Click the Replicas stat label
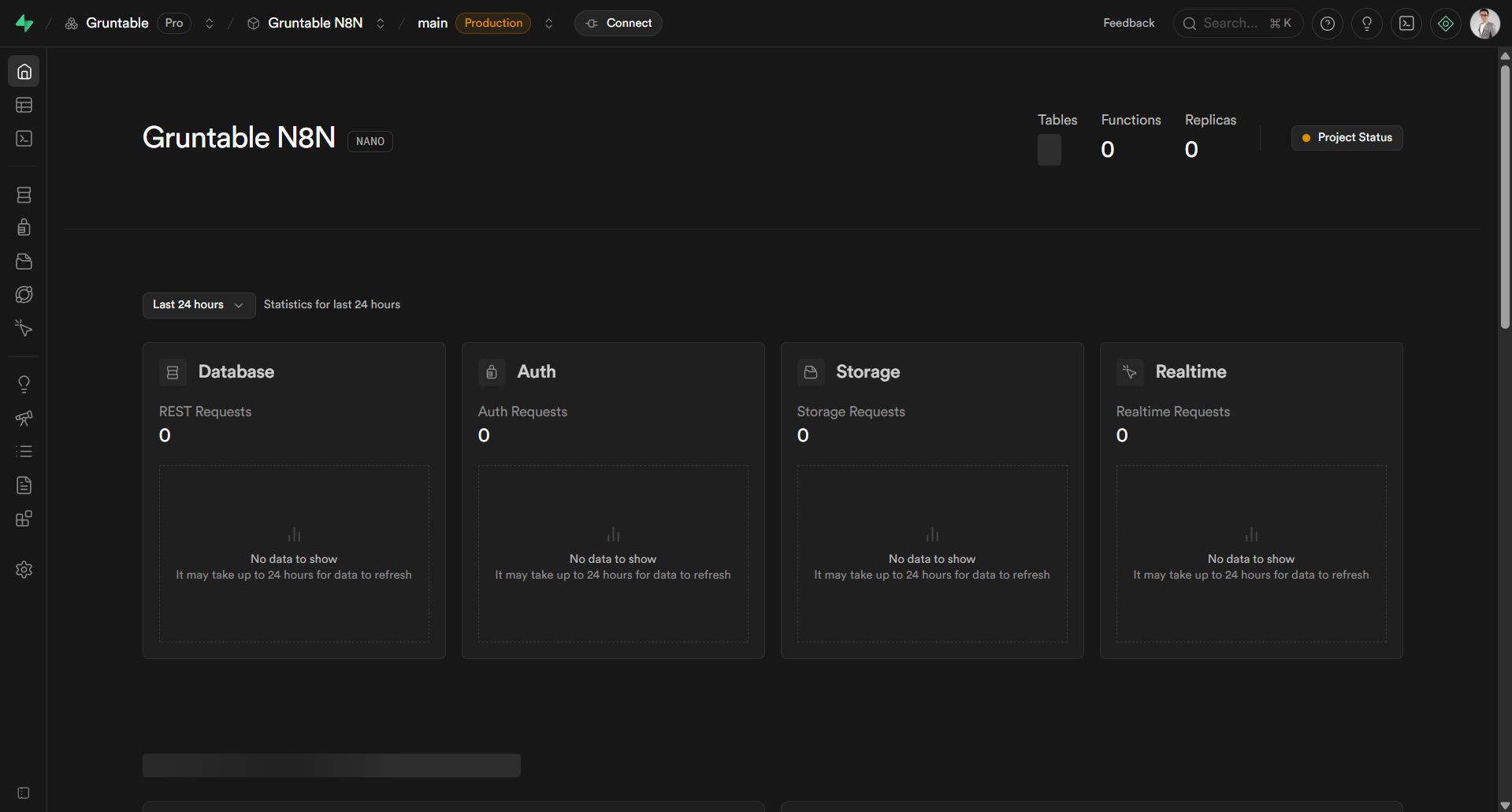Screen dimensions: 1512x812 [1210, 120]
